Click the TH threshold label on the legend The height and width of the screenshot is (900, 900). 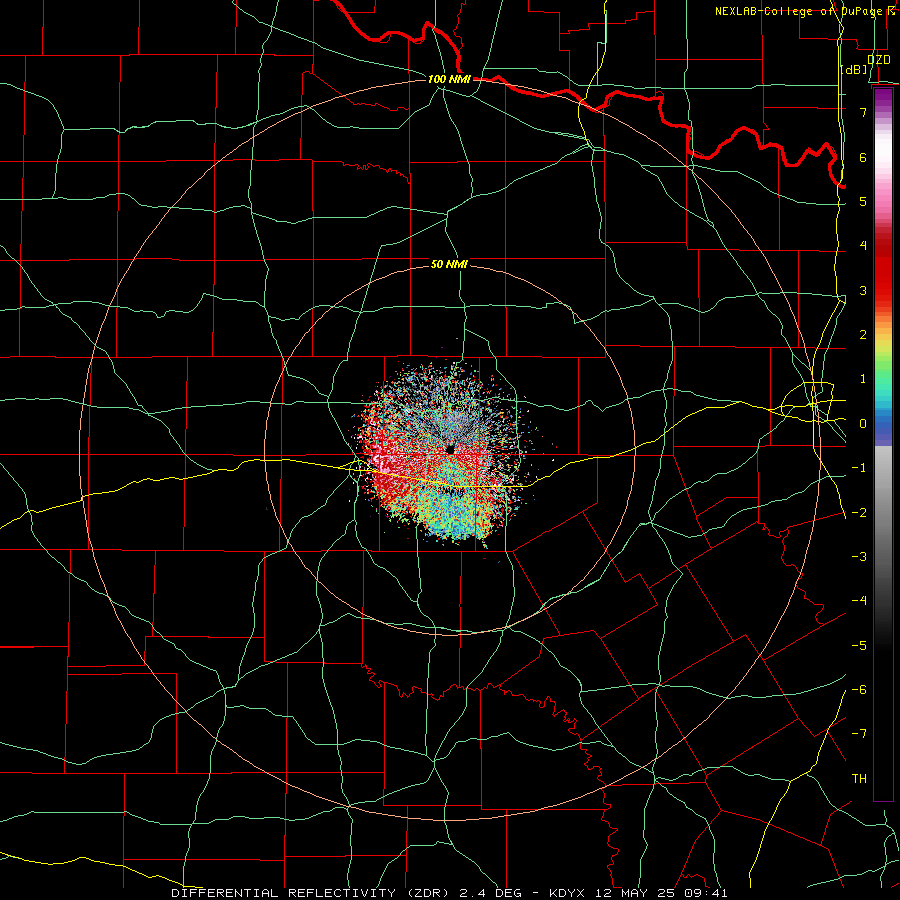pyautogui.click(x=859, y=779)
